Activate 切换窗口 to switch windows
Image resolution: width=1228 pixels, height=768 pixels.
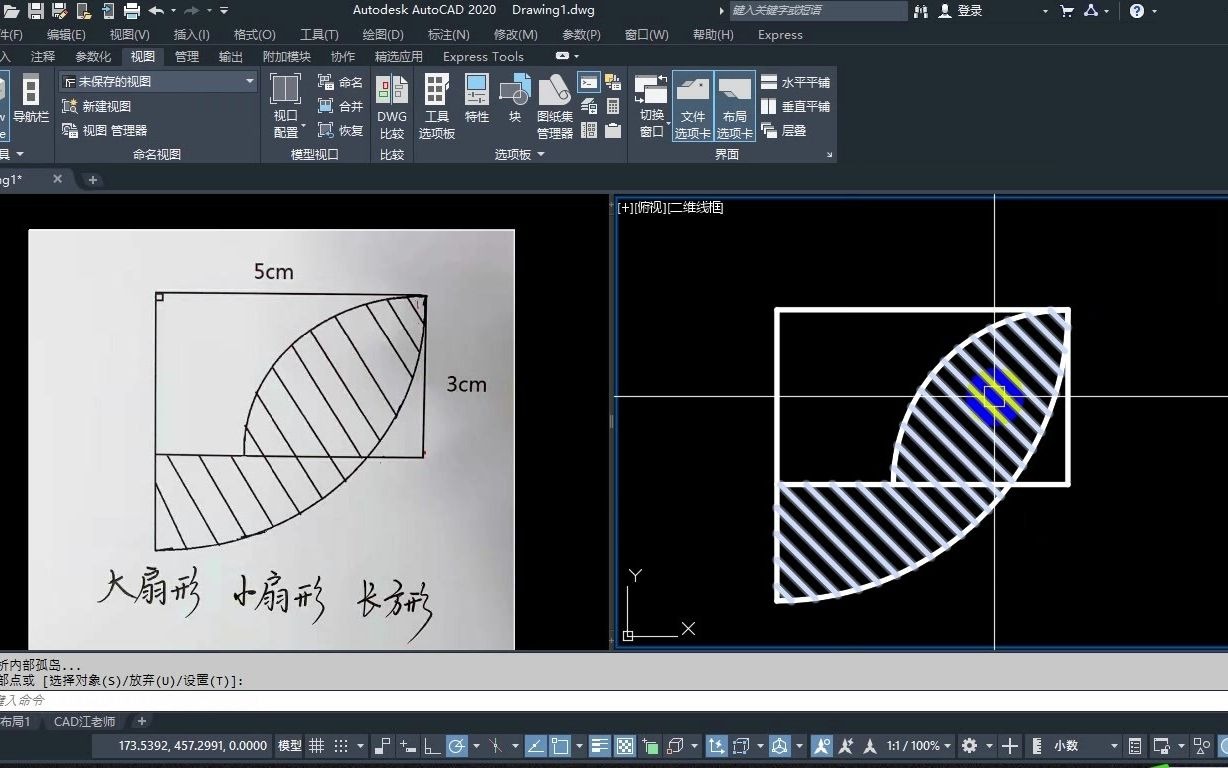click(651, 104)
